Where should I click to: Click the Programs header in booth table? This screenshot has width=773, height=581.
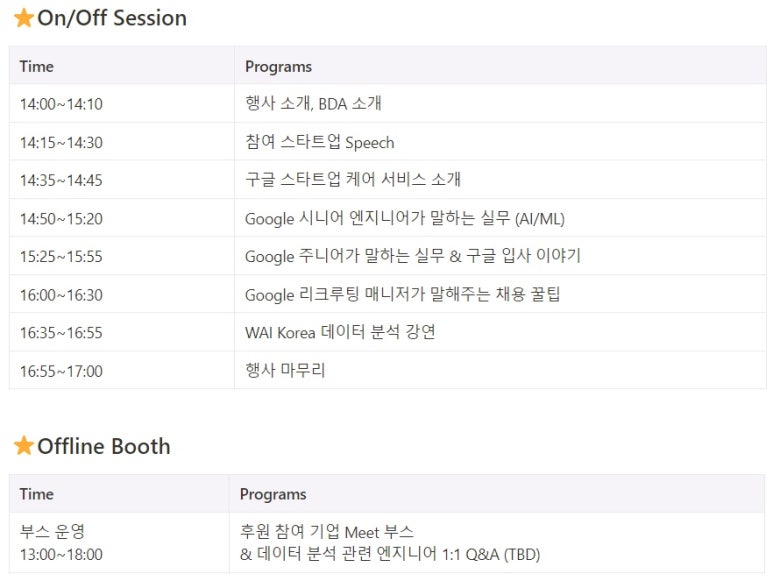[x=273, y=494]
